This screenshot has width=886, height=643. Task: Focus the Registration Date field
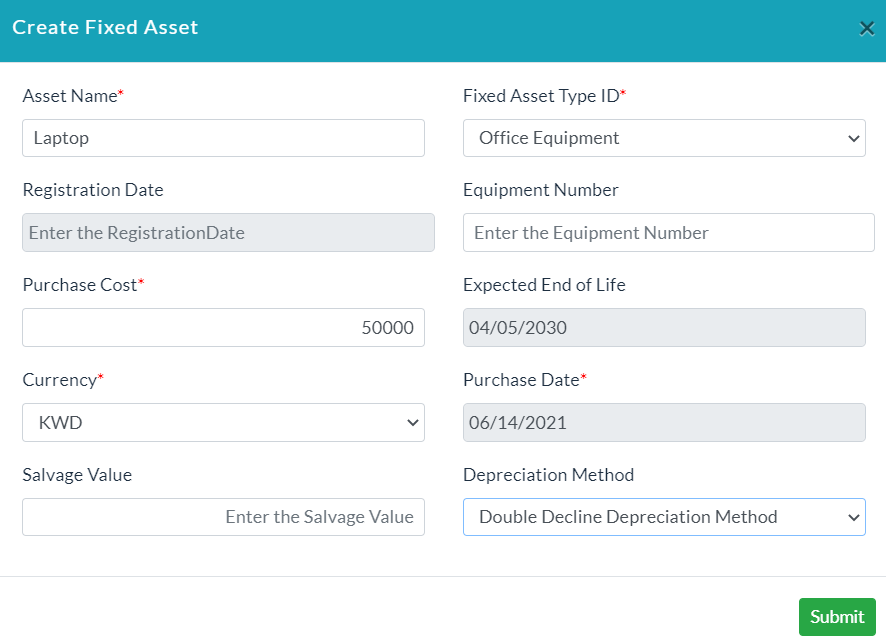tap(228, 232)
